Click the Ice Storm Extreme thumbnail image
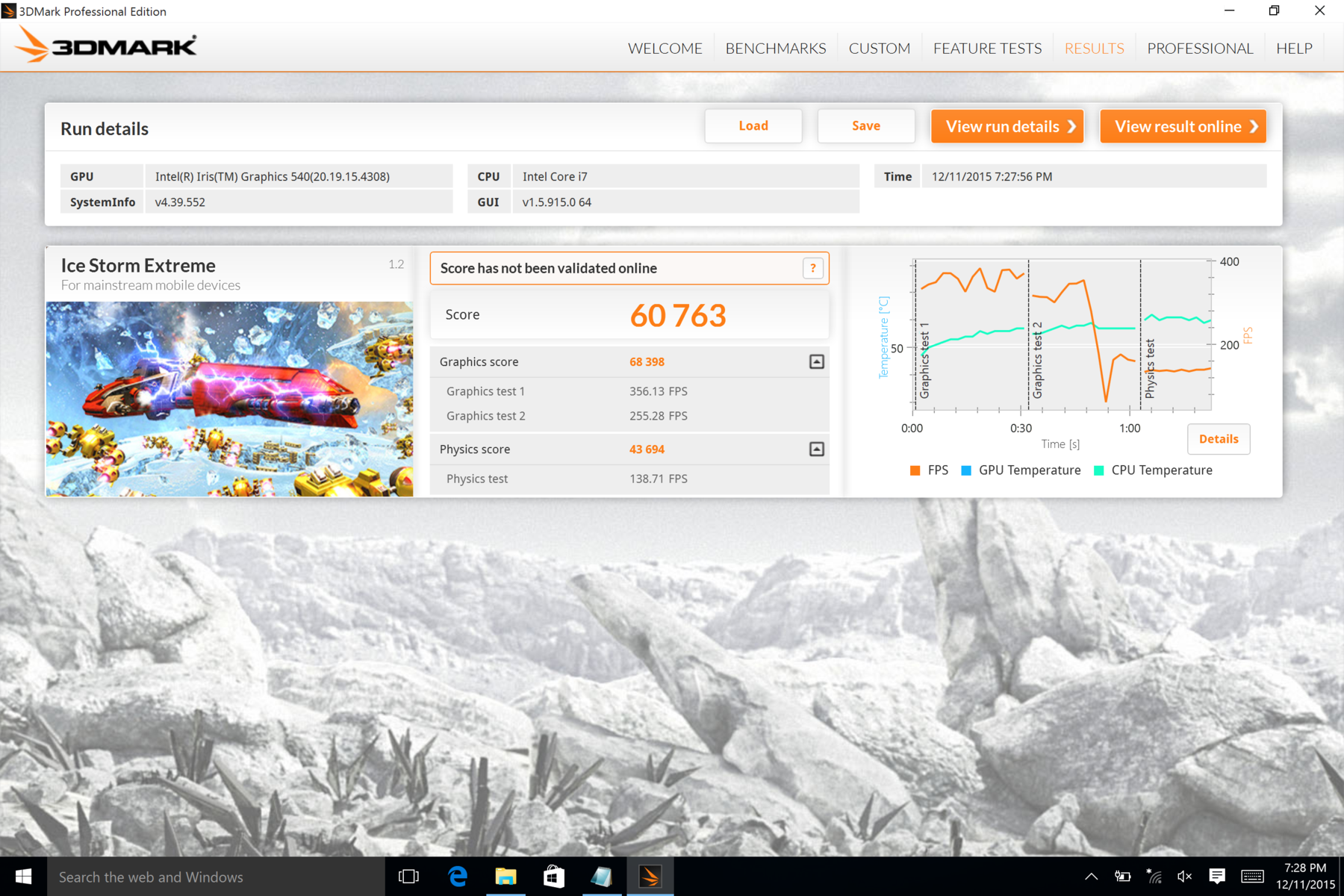 pos(229,399)
